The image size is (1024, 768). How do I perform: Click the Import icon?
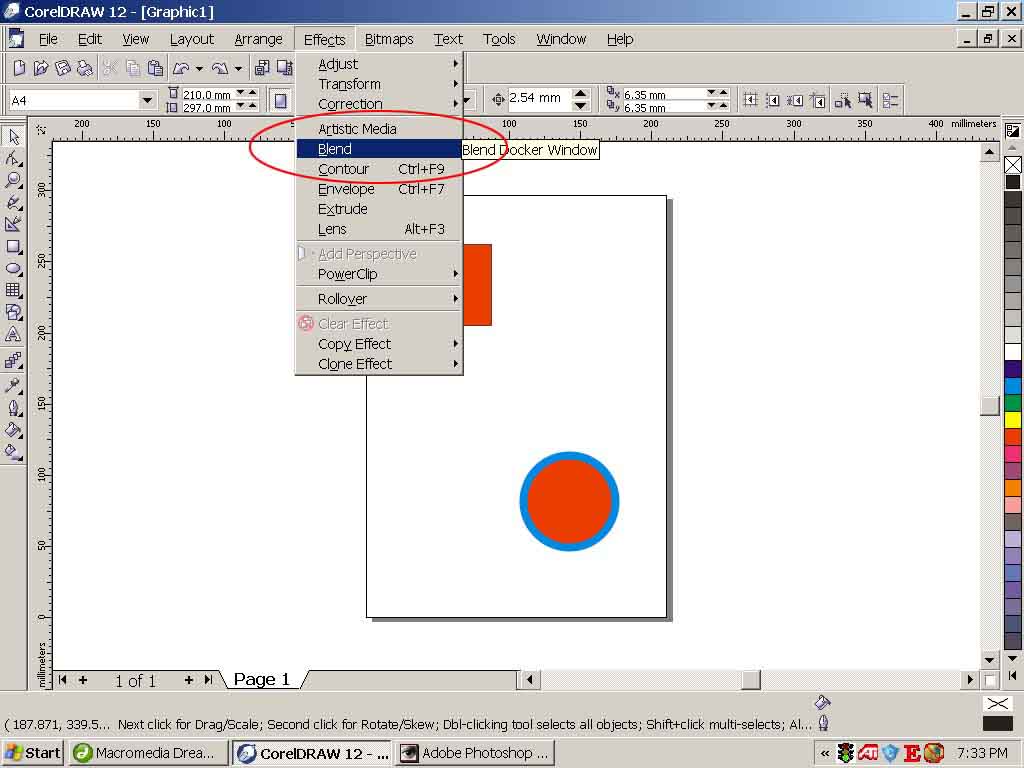262,67
